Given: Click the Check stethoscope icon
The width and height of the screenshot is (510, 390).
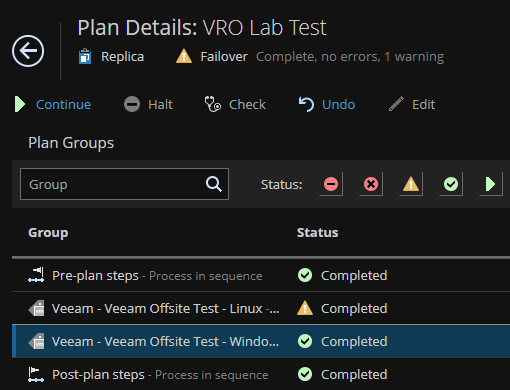Looking at the screenshot, I should click(212, 104).
